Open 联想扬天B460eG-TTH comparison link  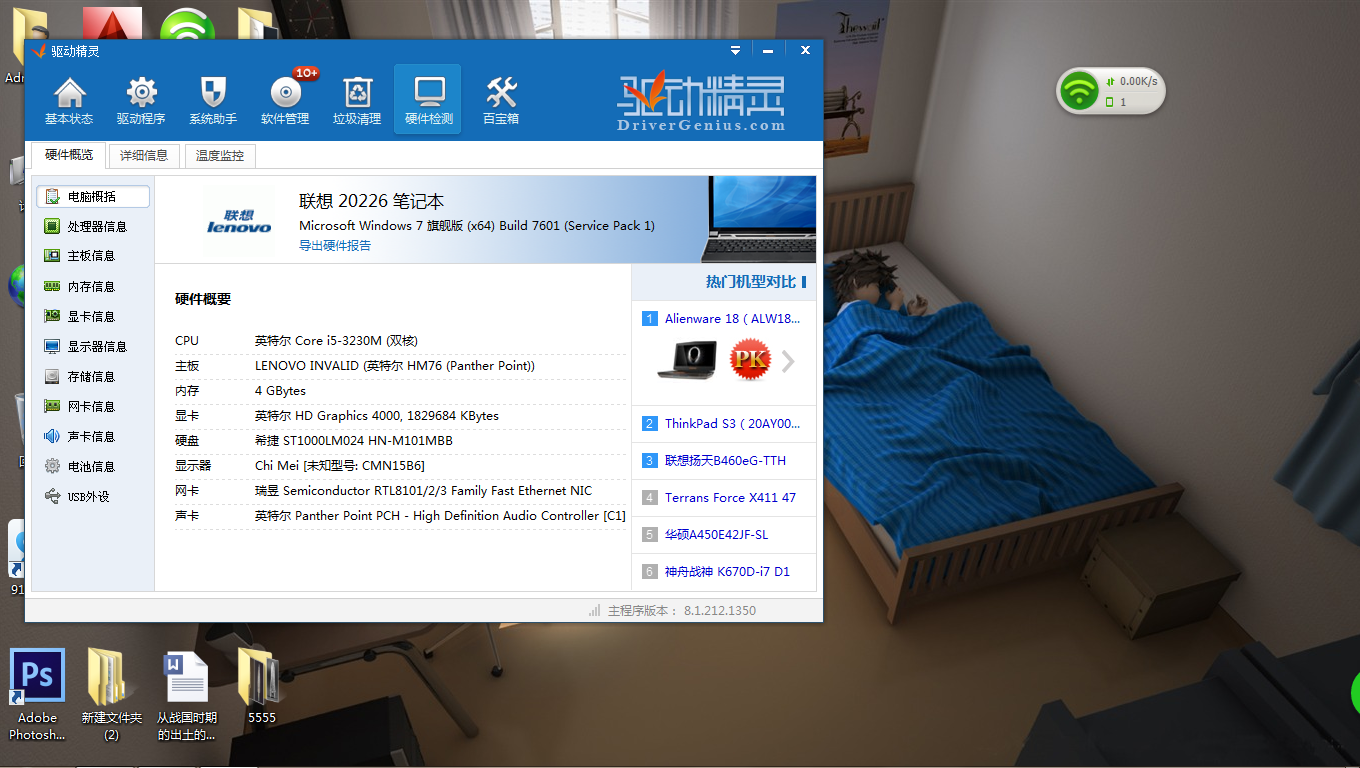coord(725,461)
